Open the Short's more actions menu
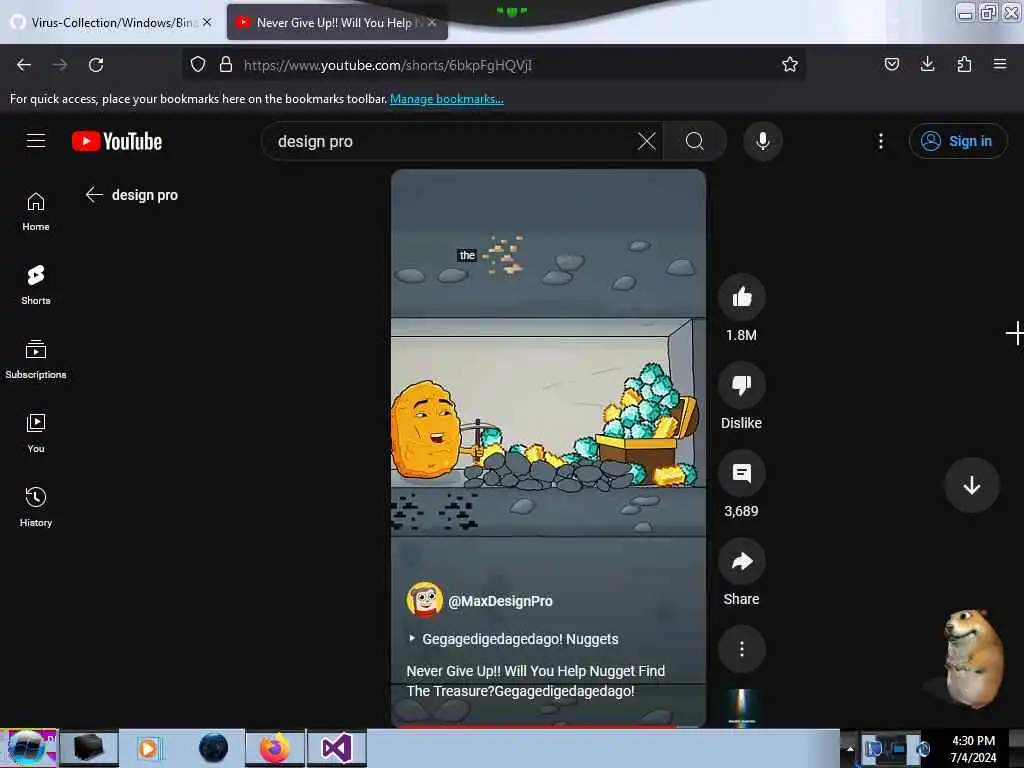Screen dimensions: 1024x768 coord(741,649)
